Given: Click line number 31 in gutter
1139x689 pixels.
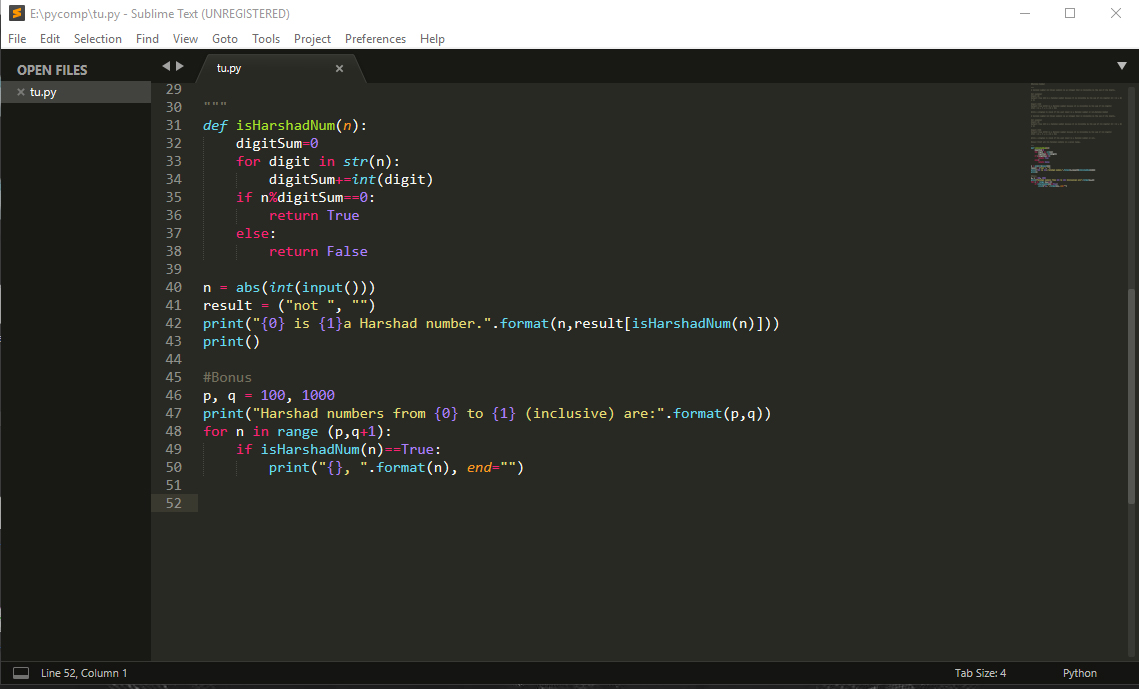Looking at the screenshot, I should click(174, 125).
